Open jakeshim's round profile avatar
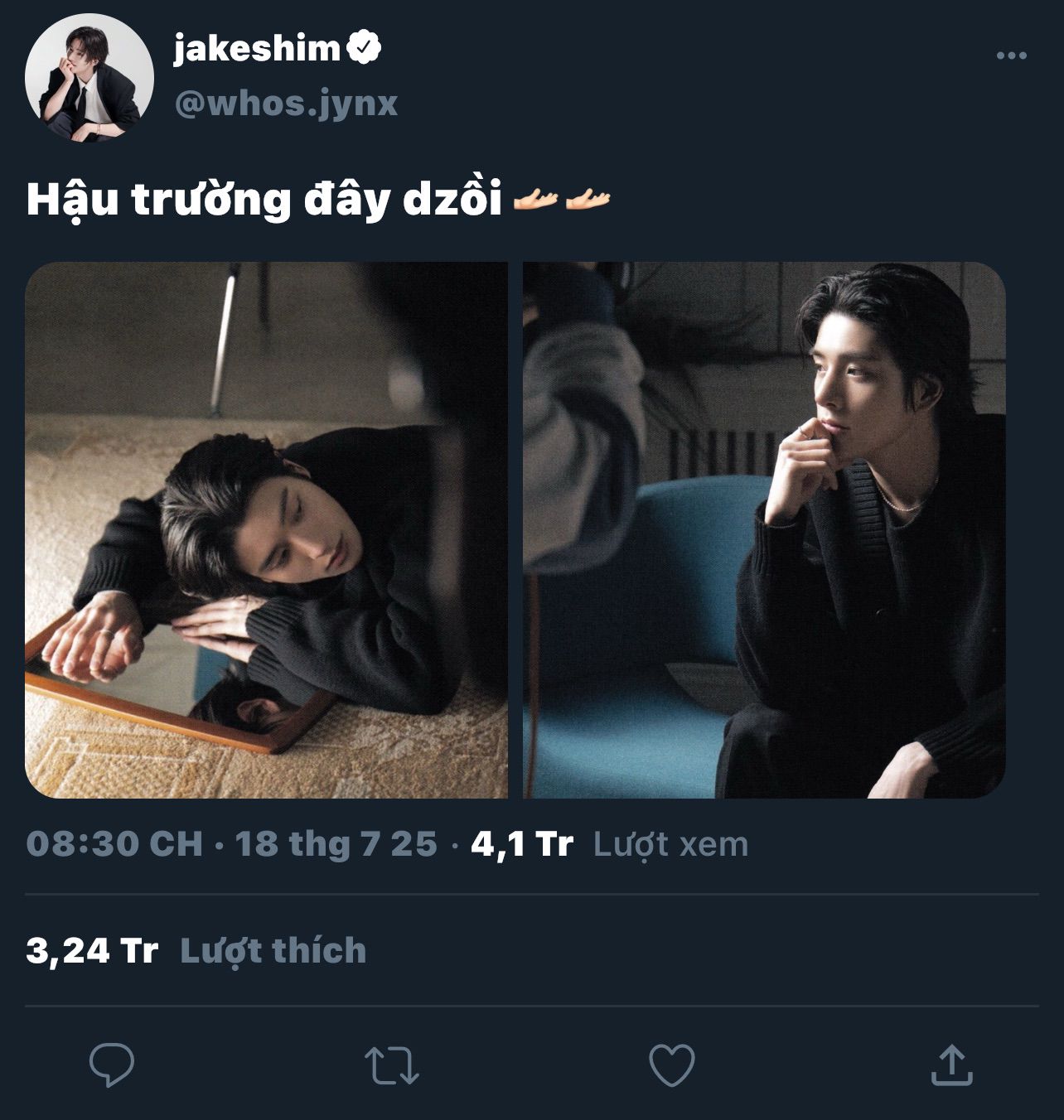This screenshot has width=1064, height=1120. [x=89, y=78]
